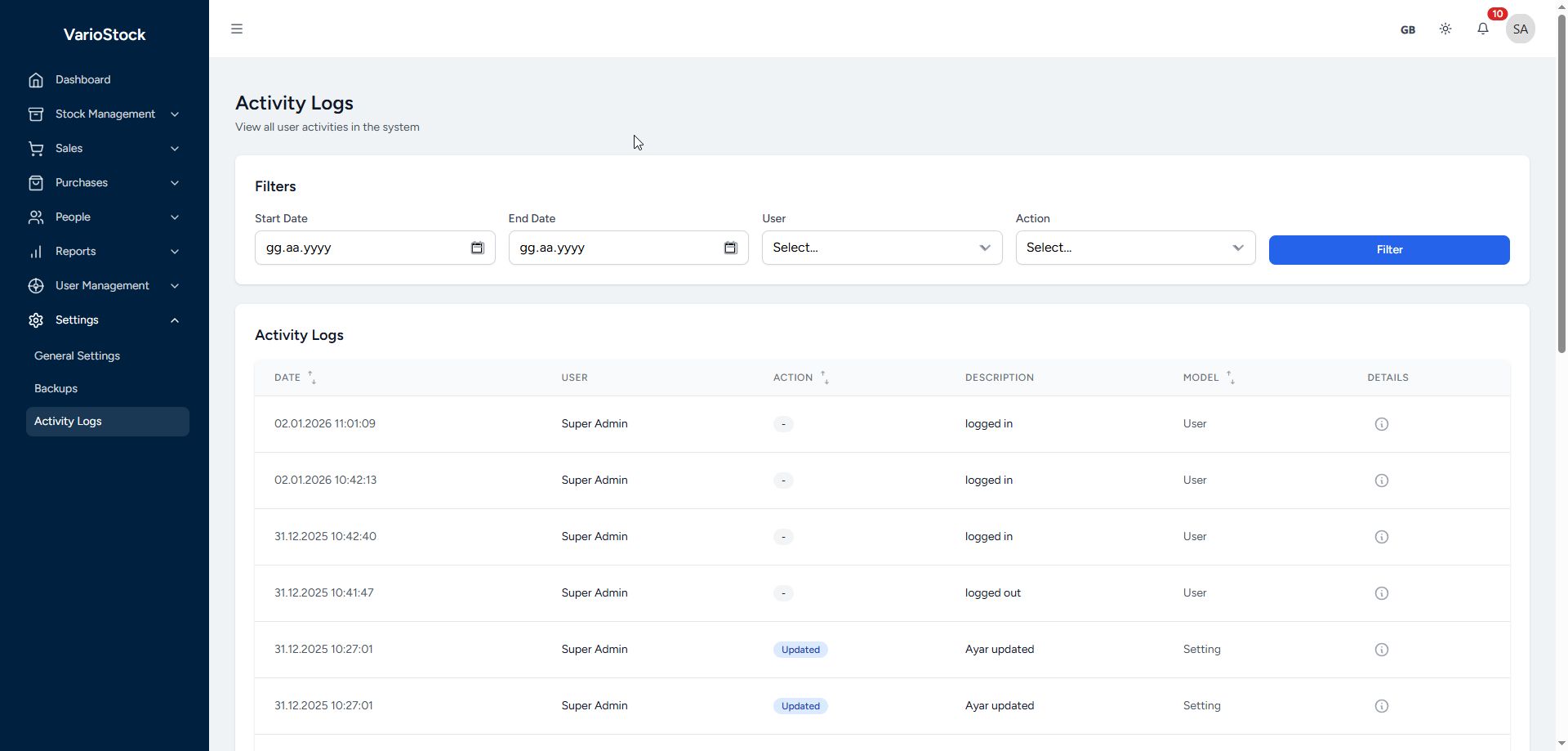Toggle the light/dark theme sun icon
Viewport: 1568px width, 751px height.
click(x=1445, y=29)
